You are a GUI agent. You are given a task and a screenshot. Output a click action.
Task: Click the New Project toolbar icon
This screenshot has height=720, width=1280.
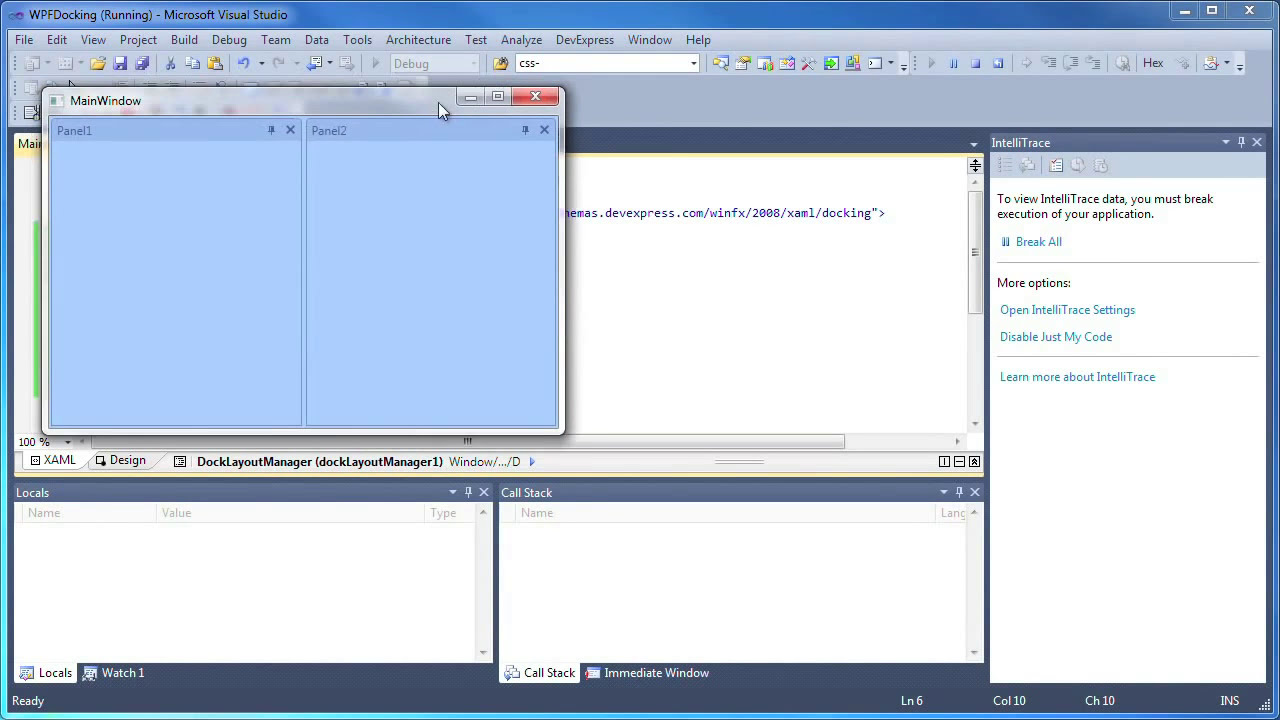32,63
